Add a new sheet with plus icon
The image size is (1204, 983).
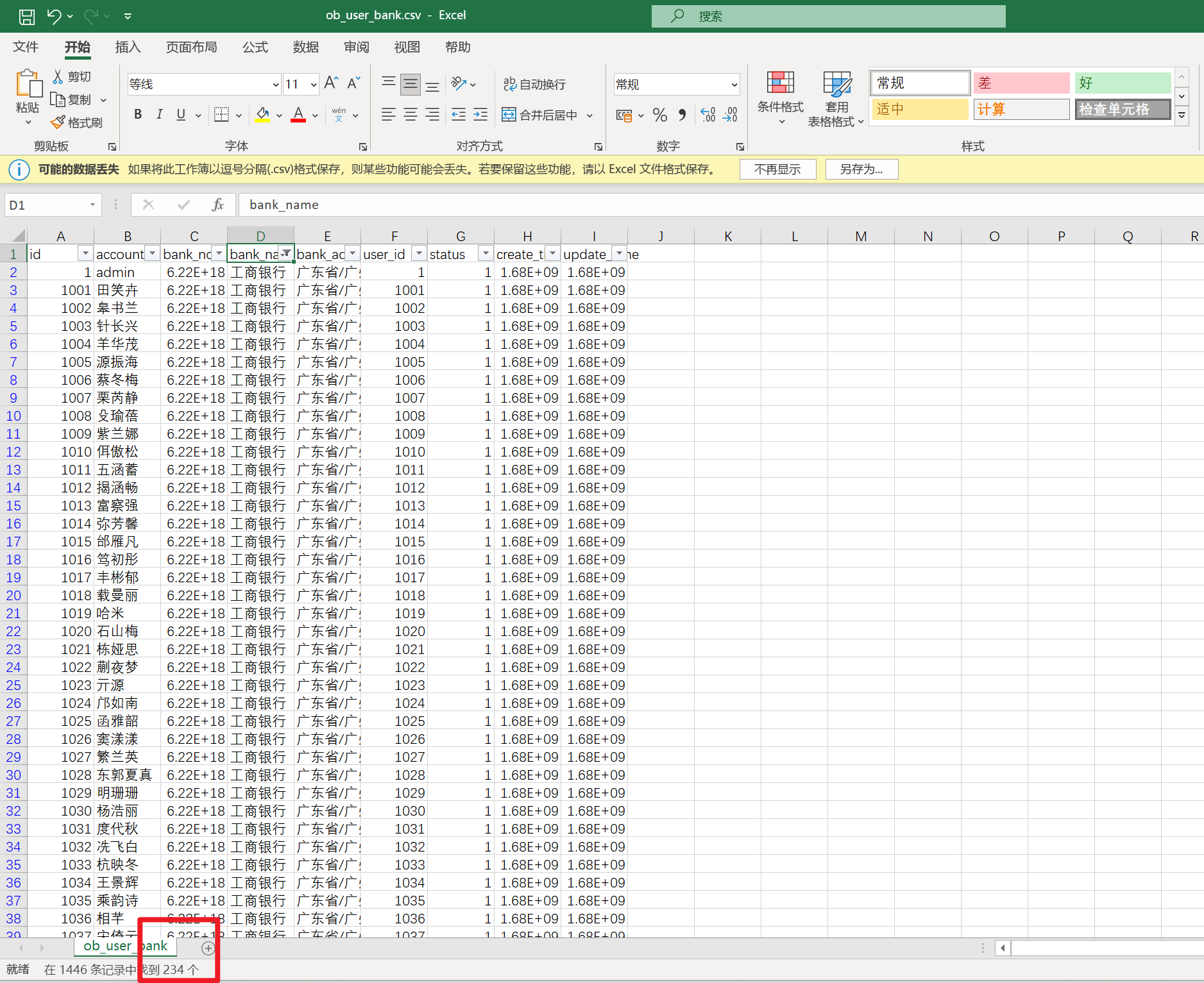click(208, 948)
